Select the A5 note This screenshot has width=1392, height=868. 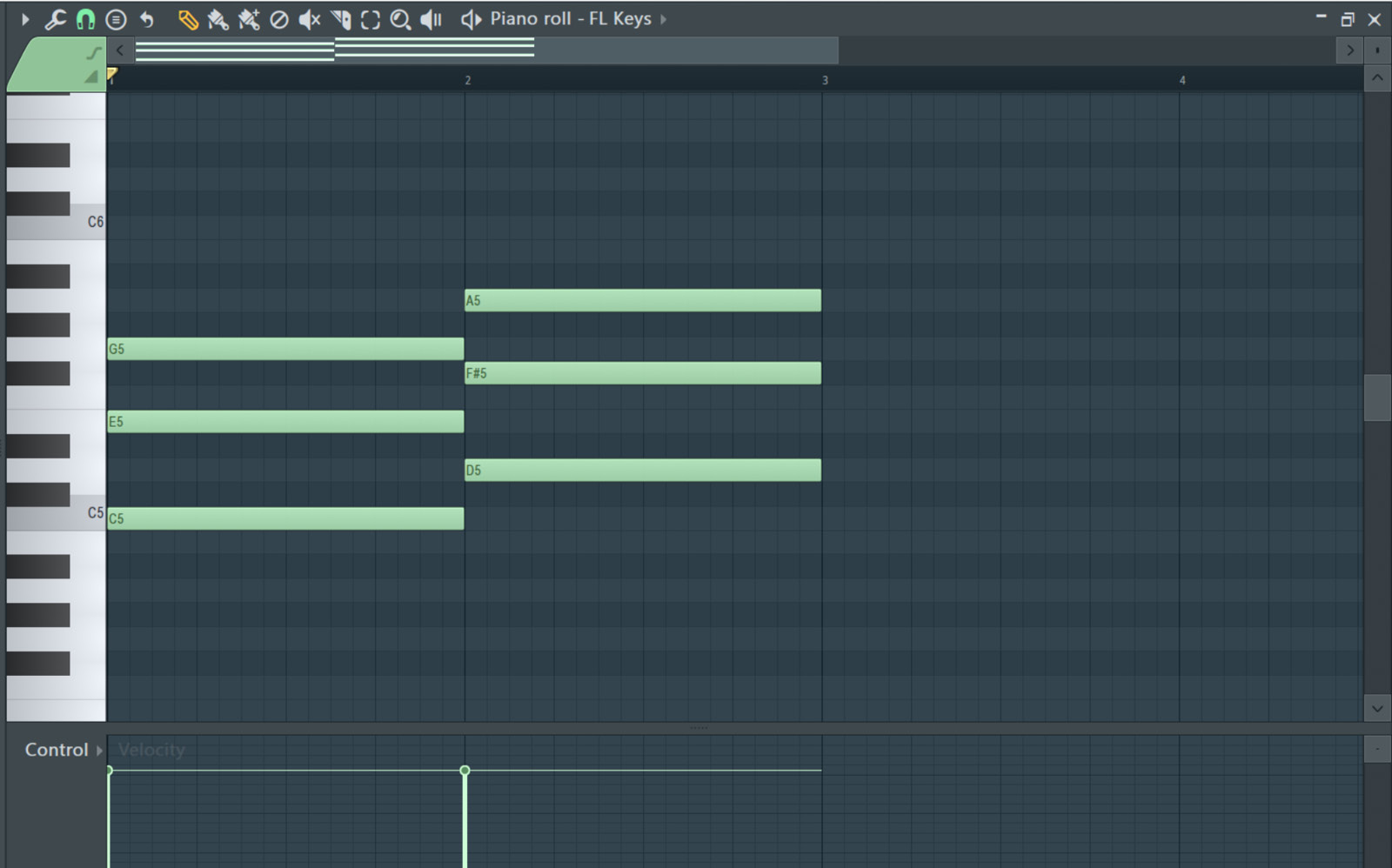[x=643, y=301]
